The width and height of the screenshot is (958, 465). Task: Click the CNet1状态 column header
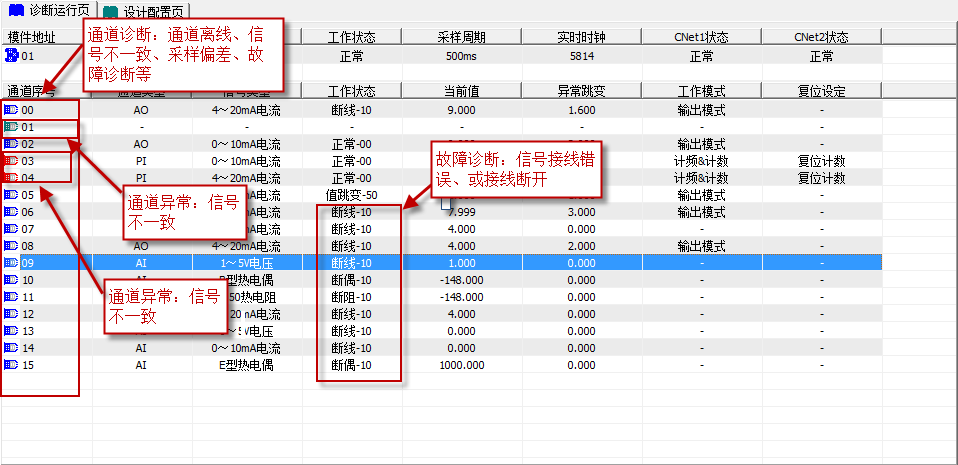point(700,37)
